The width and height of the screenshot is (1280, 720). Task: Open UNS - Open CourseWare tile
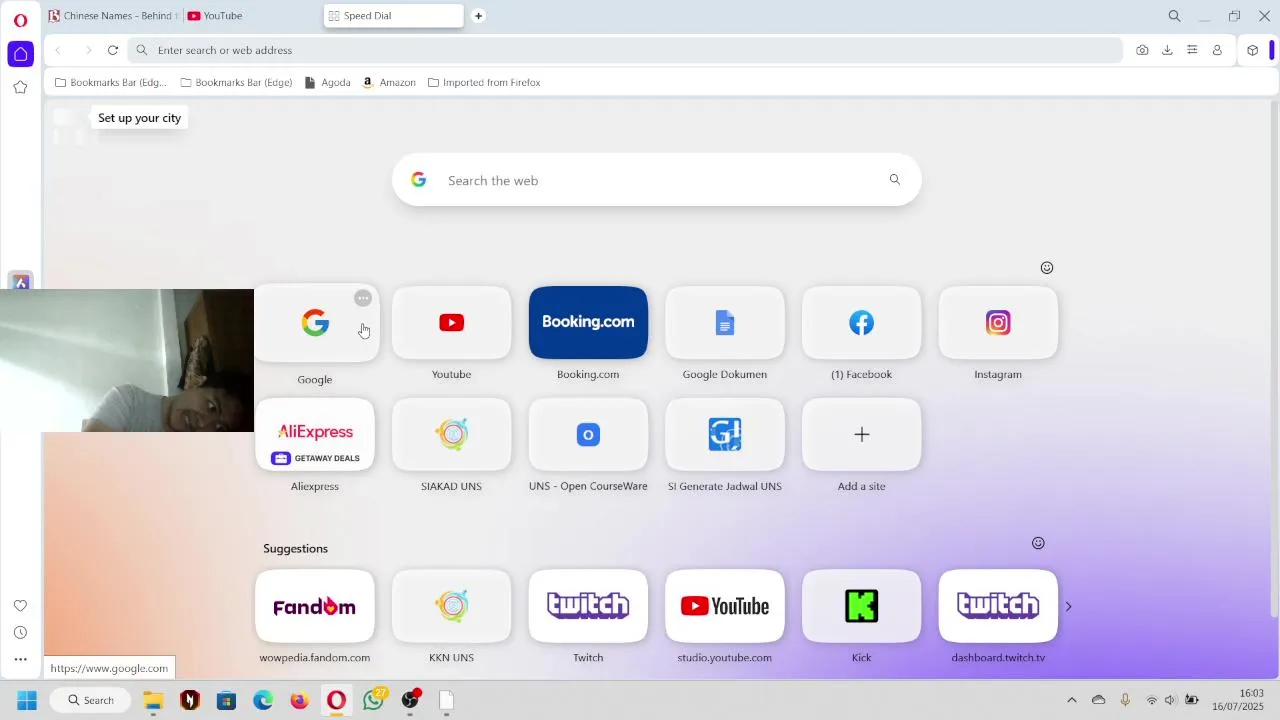[x=588, y=434]
